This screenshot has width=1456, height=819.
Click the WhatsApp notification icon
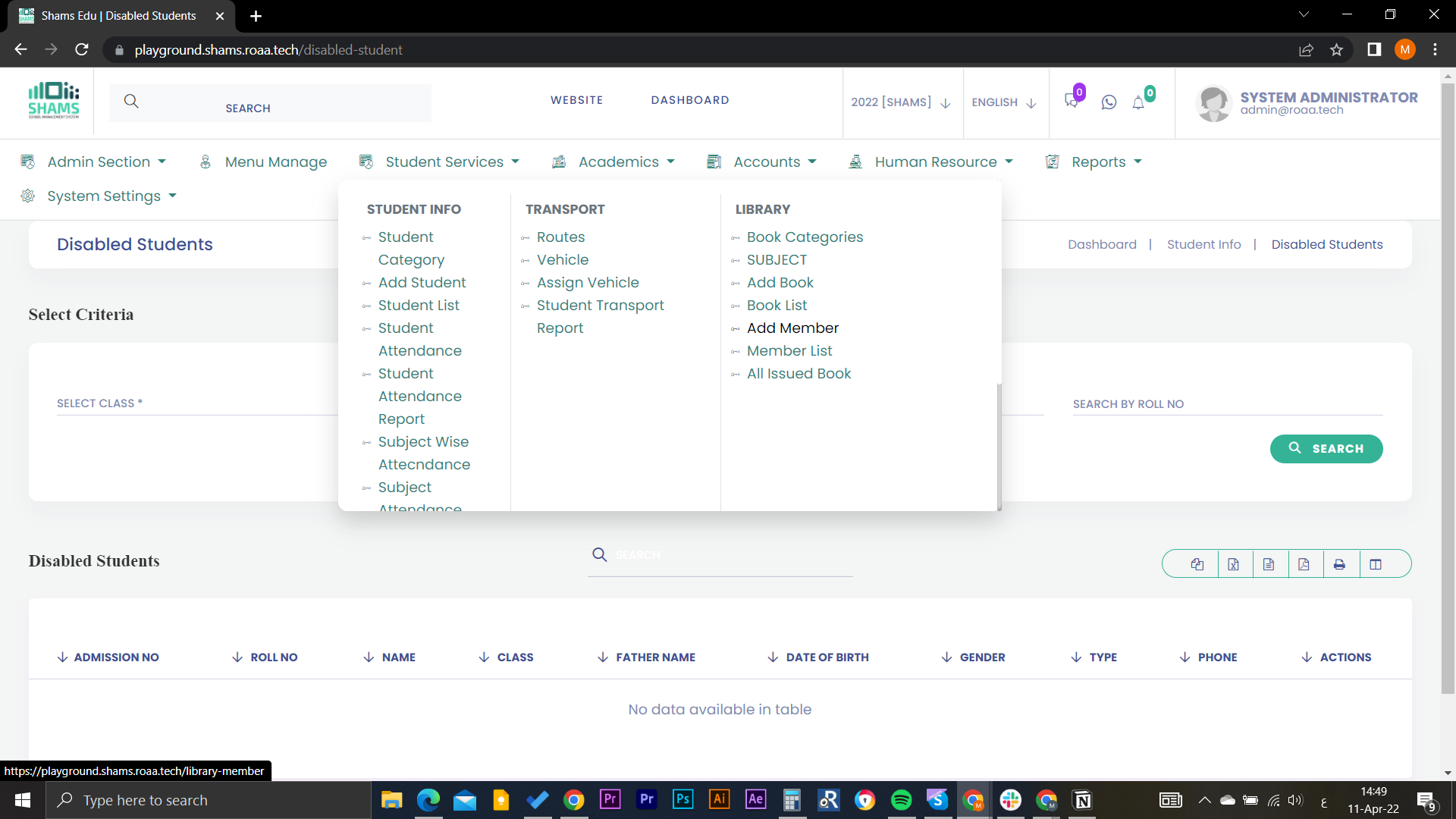tap(1109, 102)
